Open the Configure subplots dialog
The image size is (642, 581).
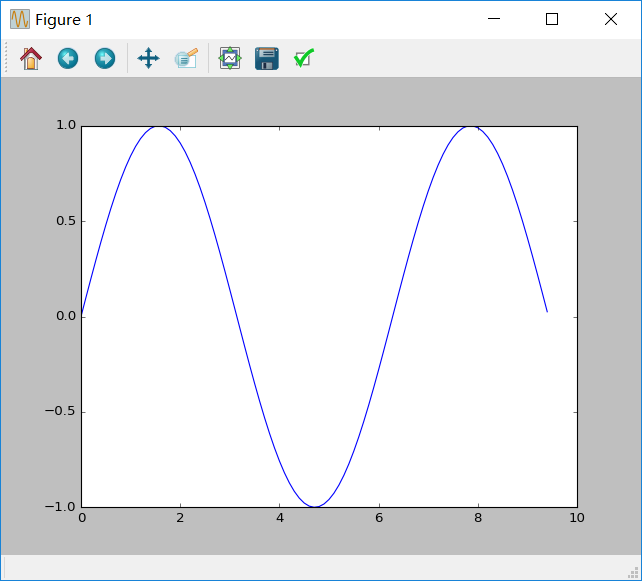pyautogui.click(x=230, y=59)
